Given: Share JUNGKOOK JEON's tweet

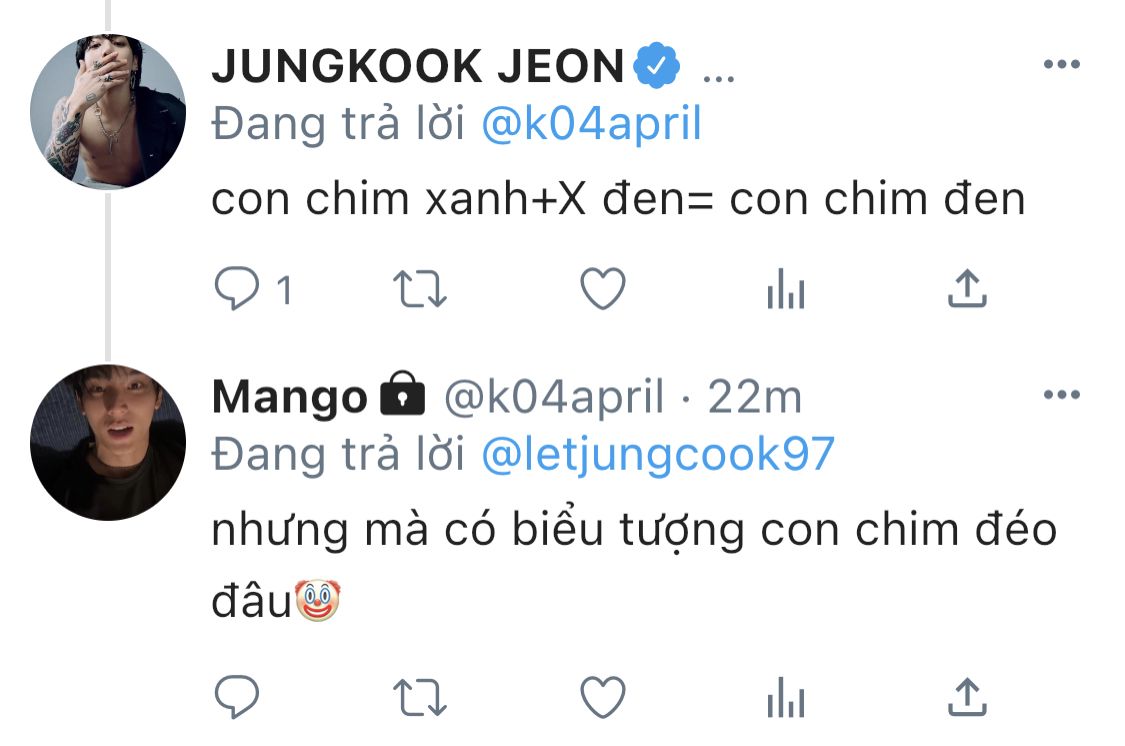Looking at the screenshot, I should coord(967,288).
